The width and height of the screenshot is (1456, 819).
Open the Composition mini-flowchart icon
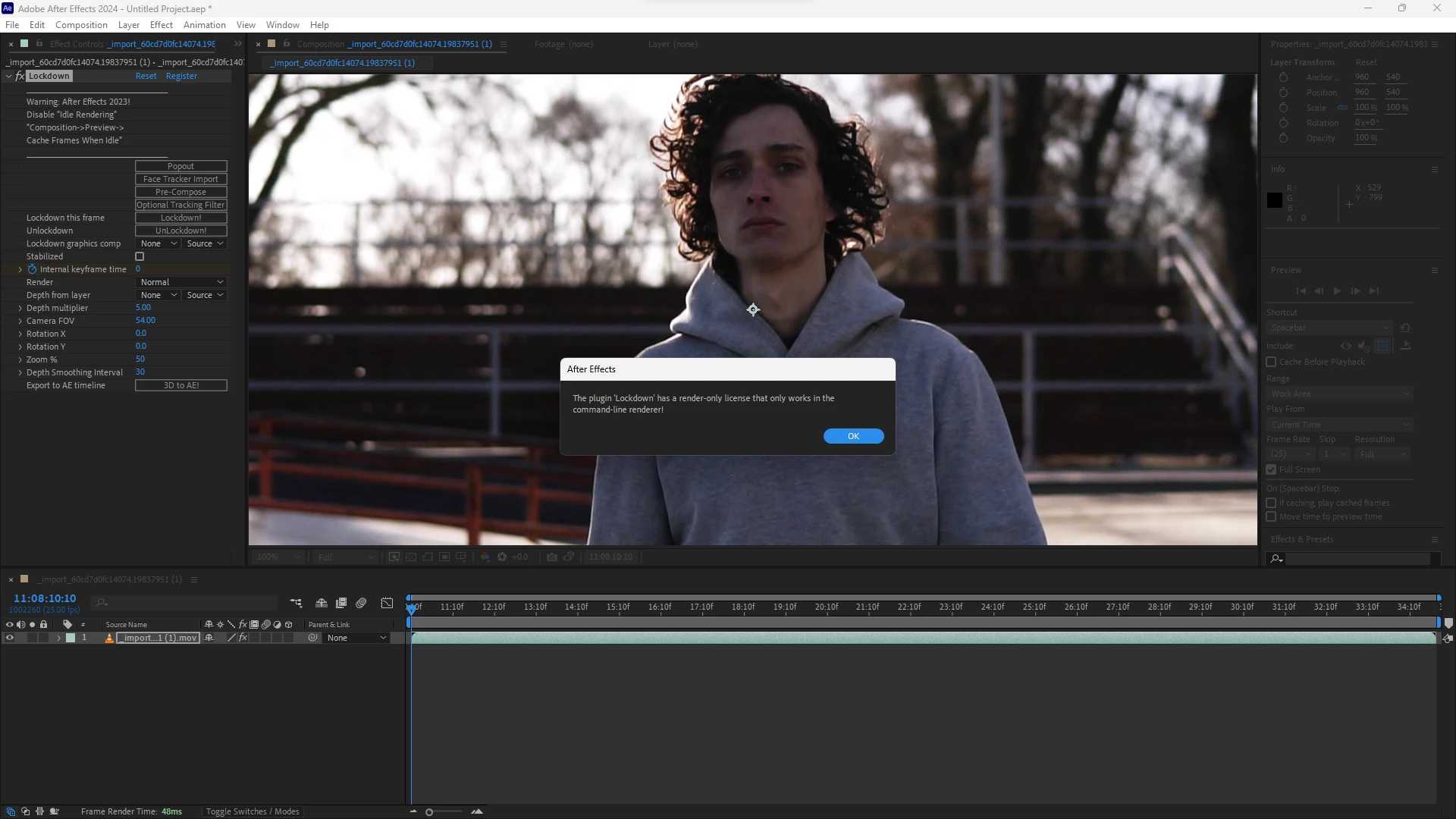point(296,603)
